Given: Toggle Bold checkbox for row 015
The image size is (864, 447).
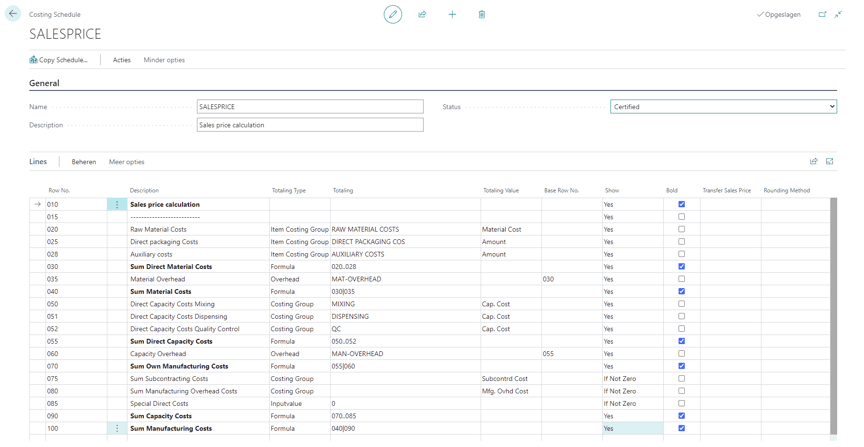Looking at the screenshot, I should point(682,217).
